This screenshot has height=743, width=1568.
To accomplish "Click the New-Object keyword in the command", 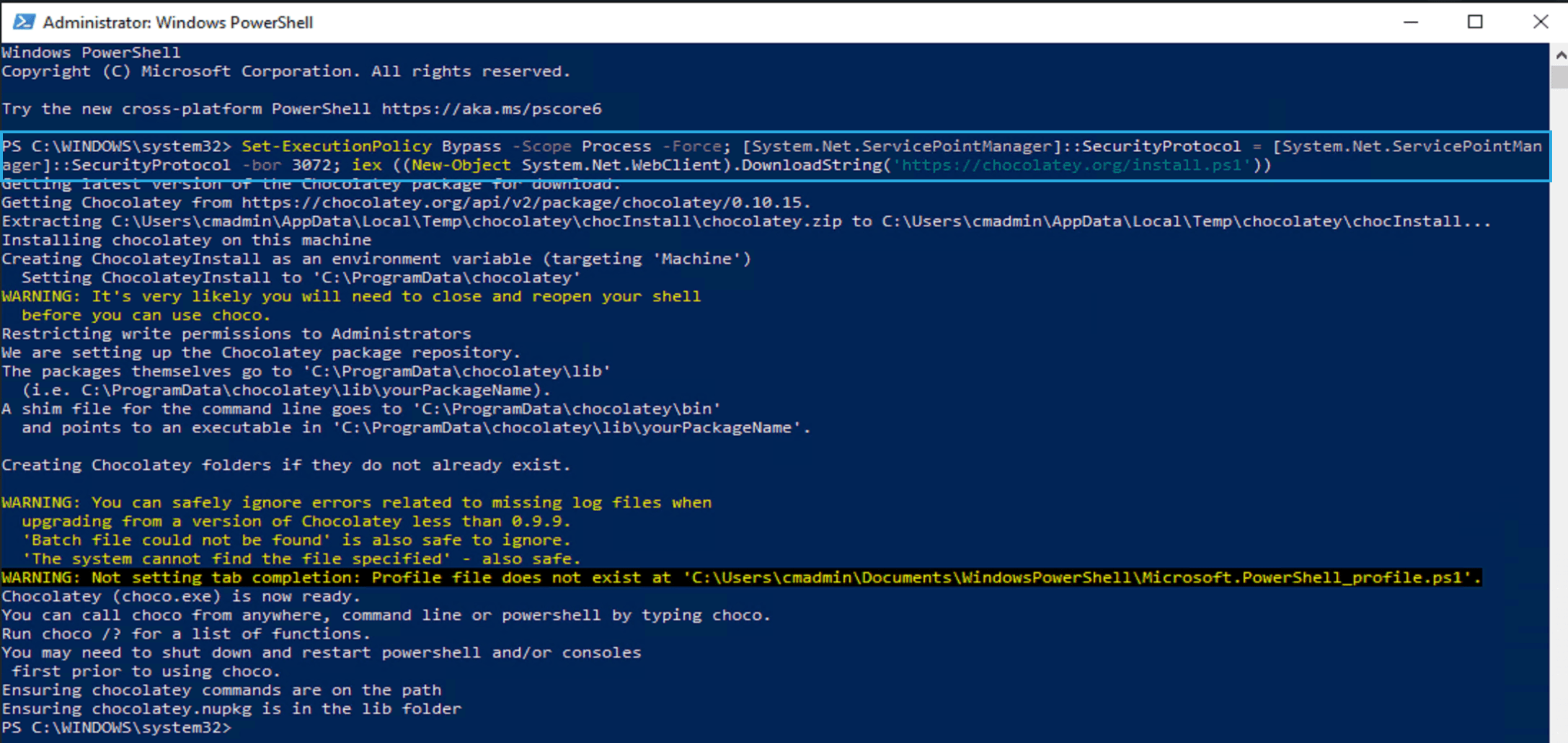I will pyautogui.click(x=461, y=165).
